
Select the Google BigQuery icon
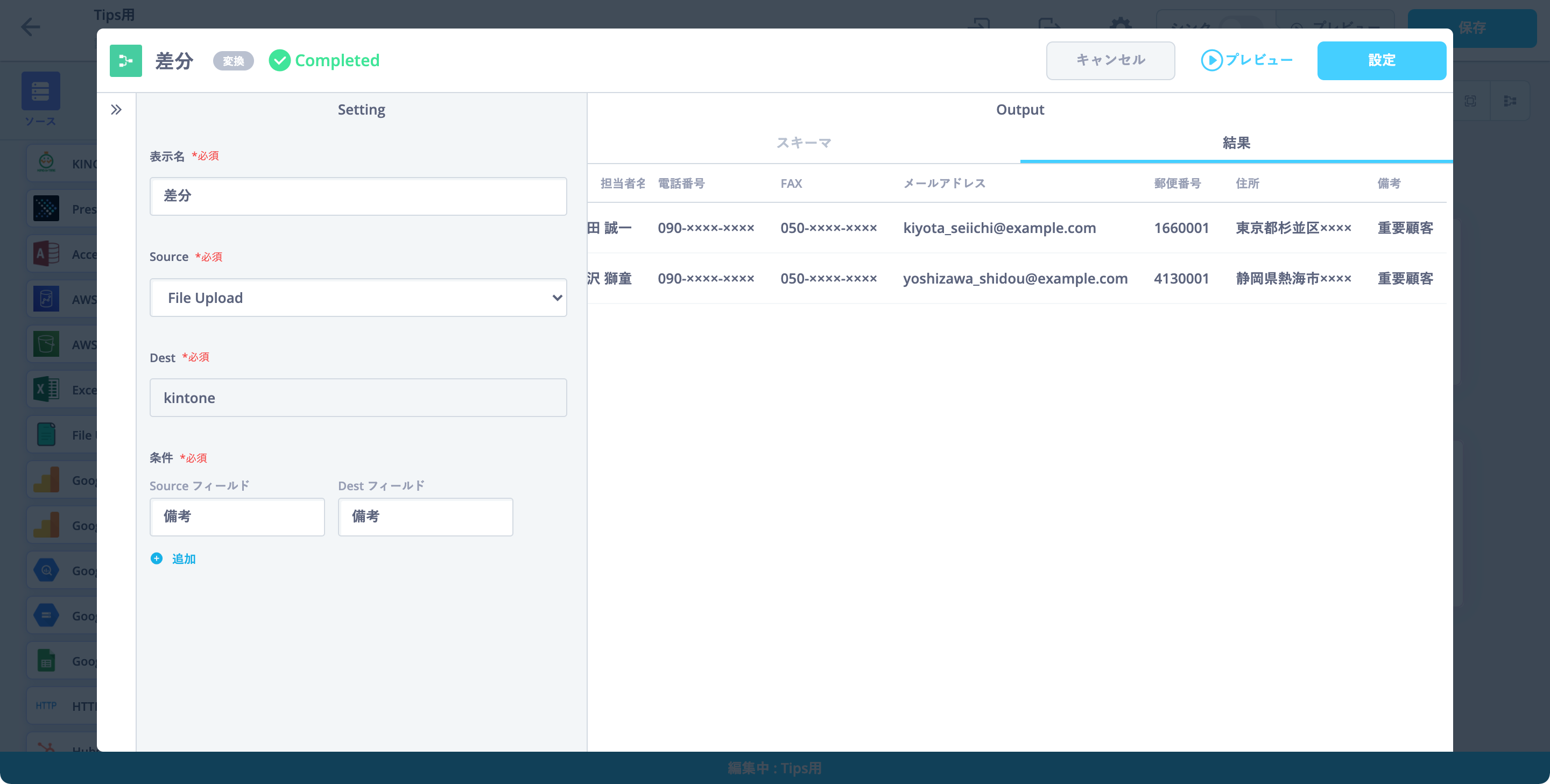click(46, 570)
